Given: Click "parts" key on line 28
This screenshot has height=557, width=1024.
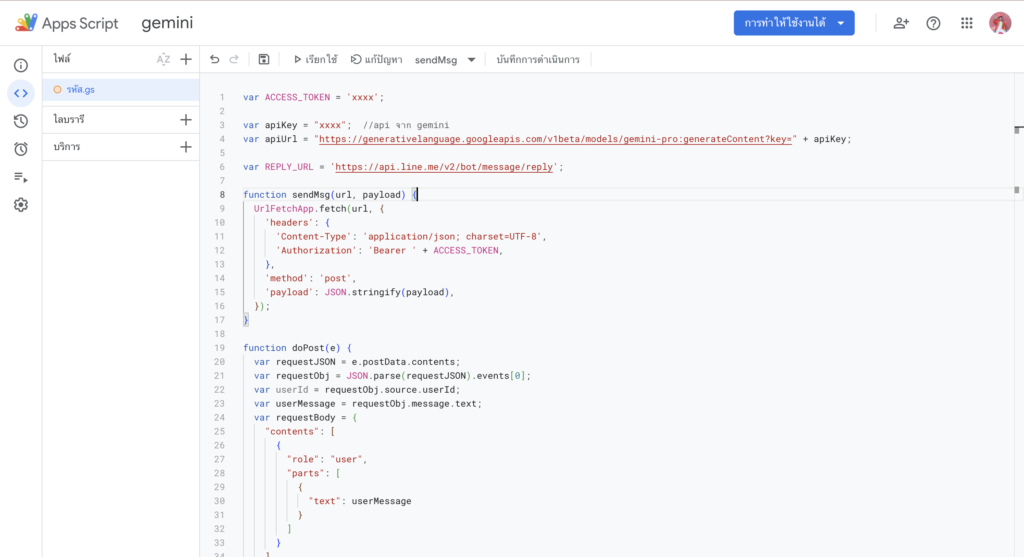Looking at the screenshot, I should [x=305, y=473].
